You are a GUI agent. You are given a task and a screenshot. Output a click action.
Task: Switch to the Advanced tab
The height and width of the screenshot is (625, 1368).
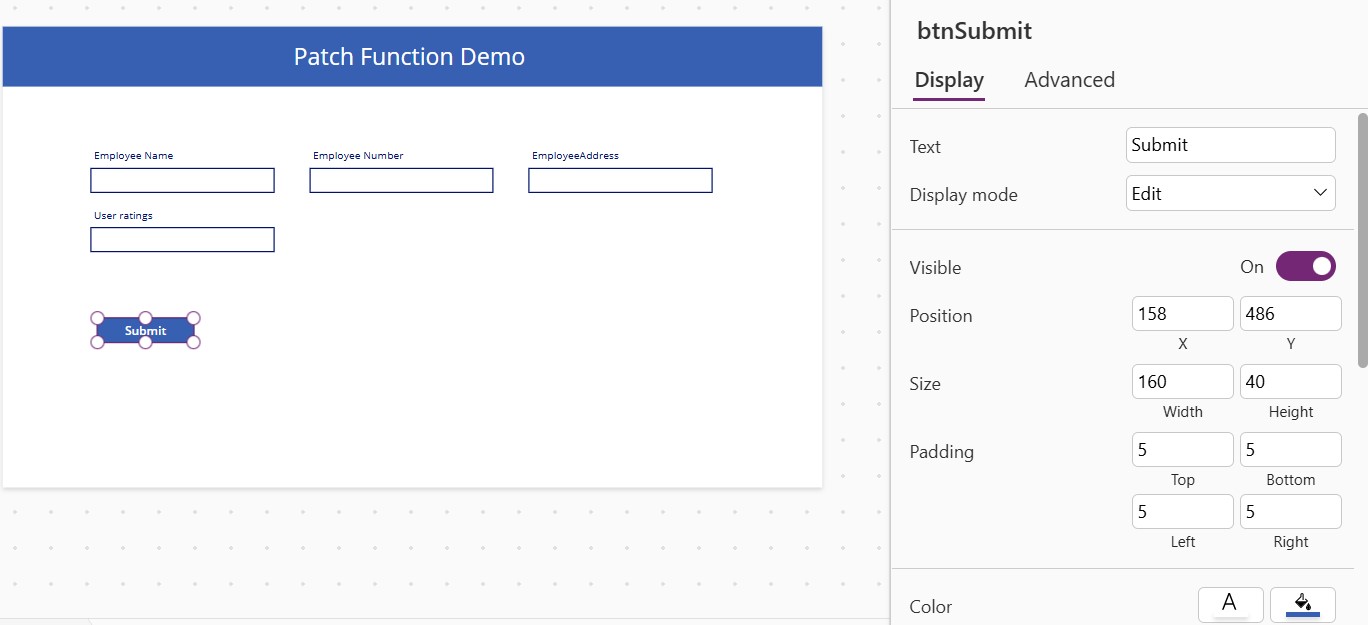point(1069,80)
